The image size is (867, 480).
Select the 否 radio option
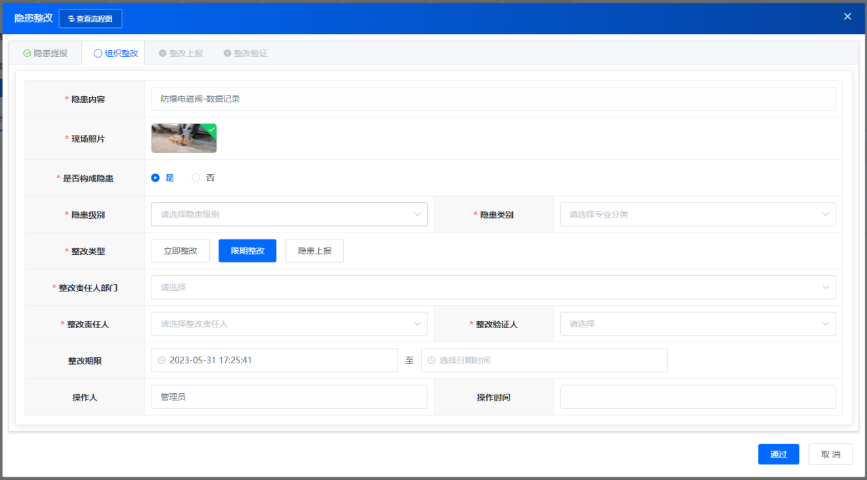coord(197,178)
